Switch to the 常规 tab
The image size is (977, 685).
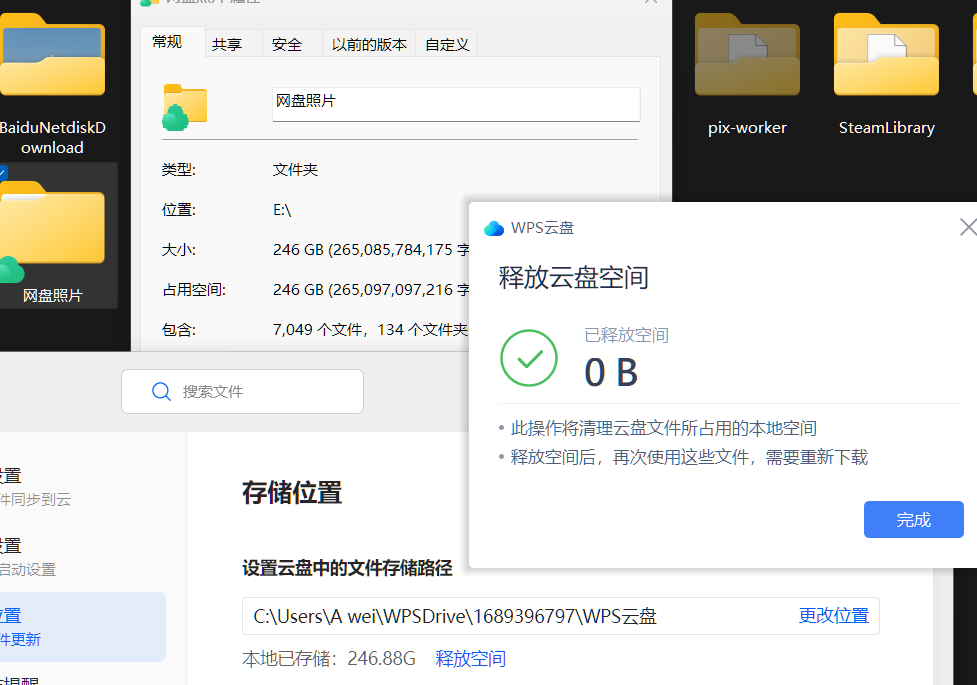tap(167, 42)
